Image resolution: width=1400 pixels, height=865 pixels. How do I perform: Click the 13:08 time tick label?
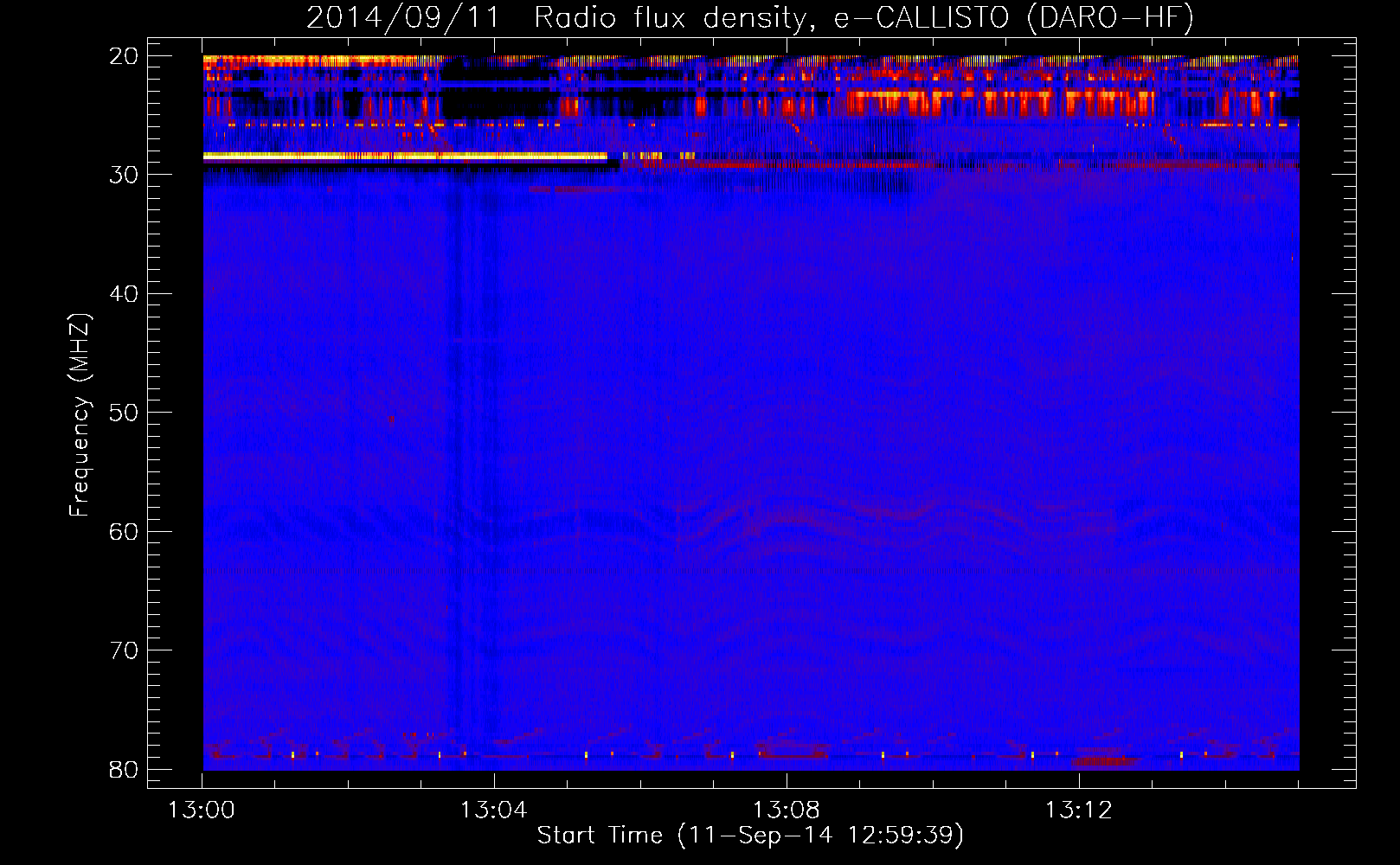[786, 811]
